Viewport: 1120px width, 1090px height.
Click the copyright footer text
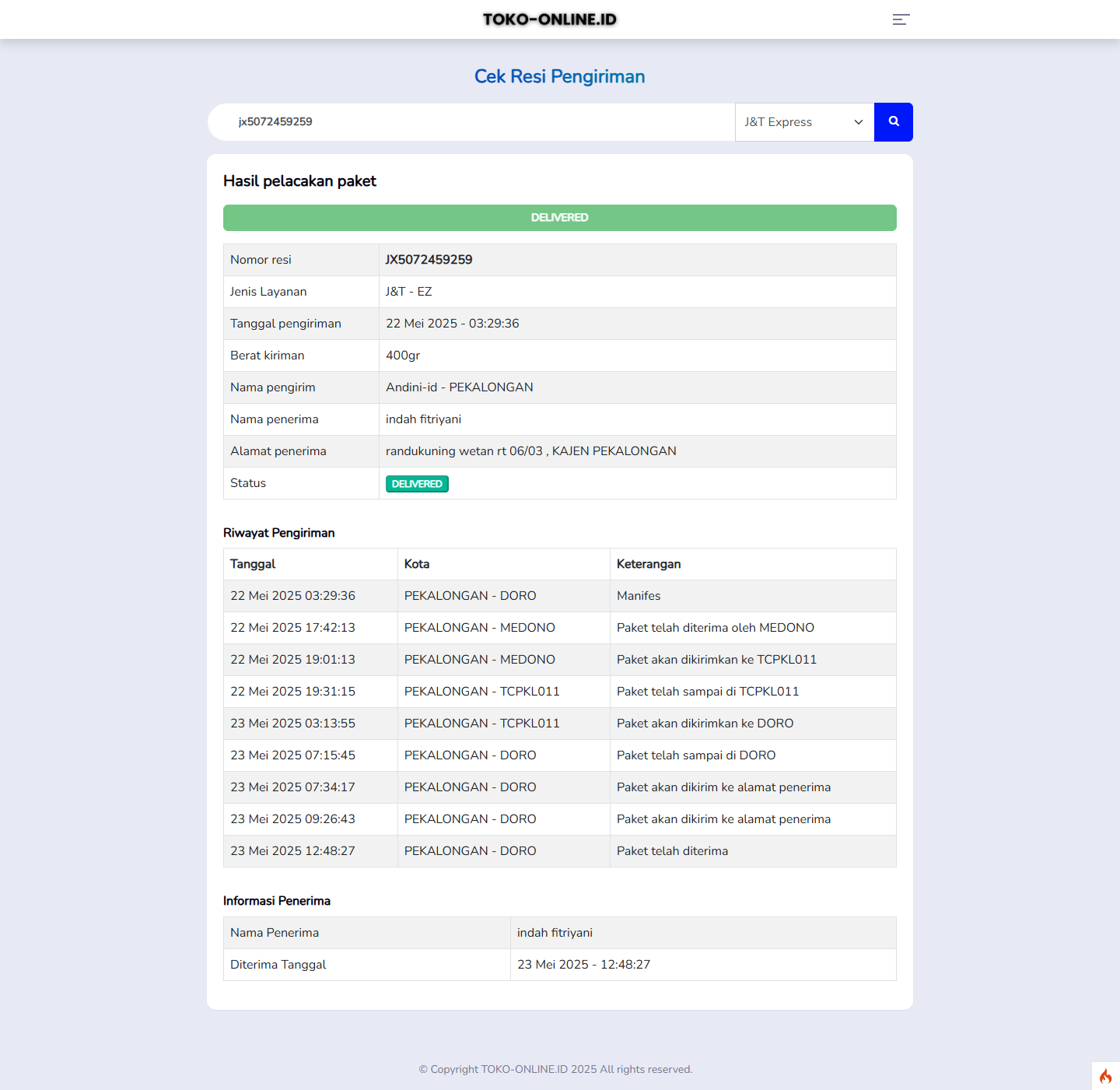[556, 1069]
